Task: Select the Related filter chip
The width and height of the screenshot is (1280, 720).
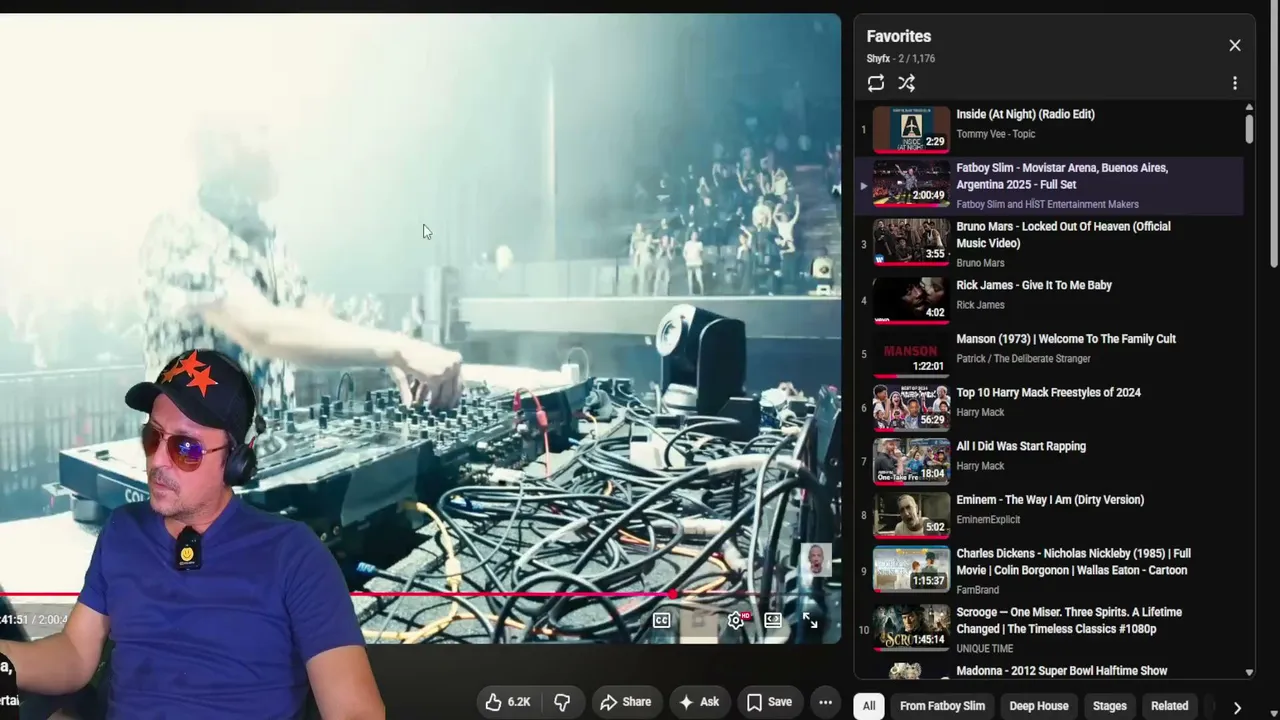Action: coord(1169,706)
